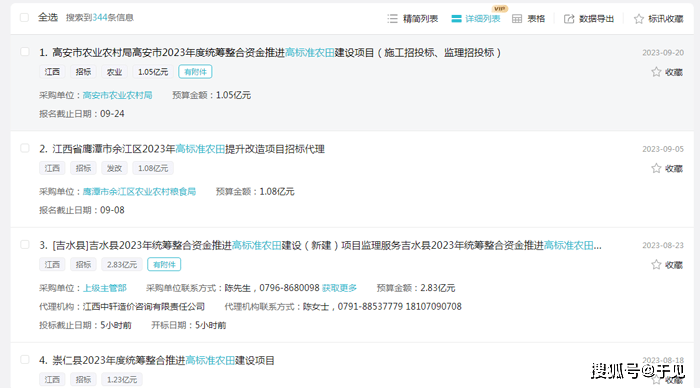Click 2.83亿元 tag in result 3
The height and width of the screenshot is (388, 700).
122,265
